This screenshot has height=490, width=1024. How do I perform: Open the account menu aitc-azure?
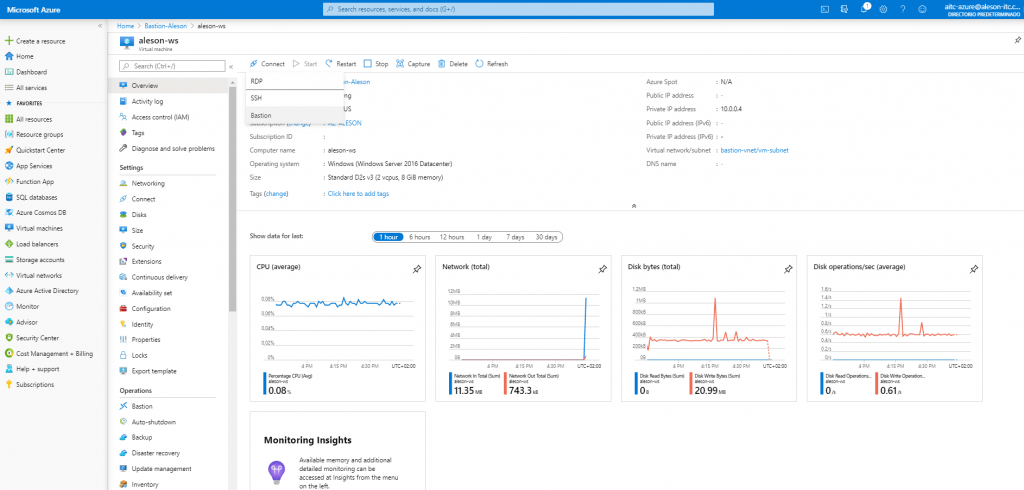(983, 9)
